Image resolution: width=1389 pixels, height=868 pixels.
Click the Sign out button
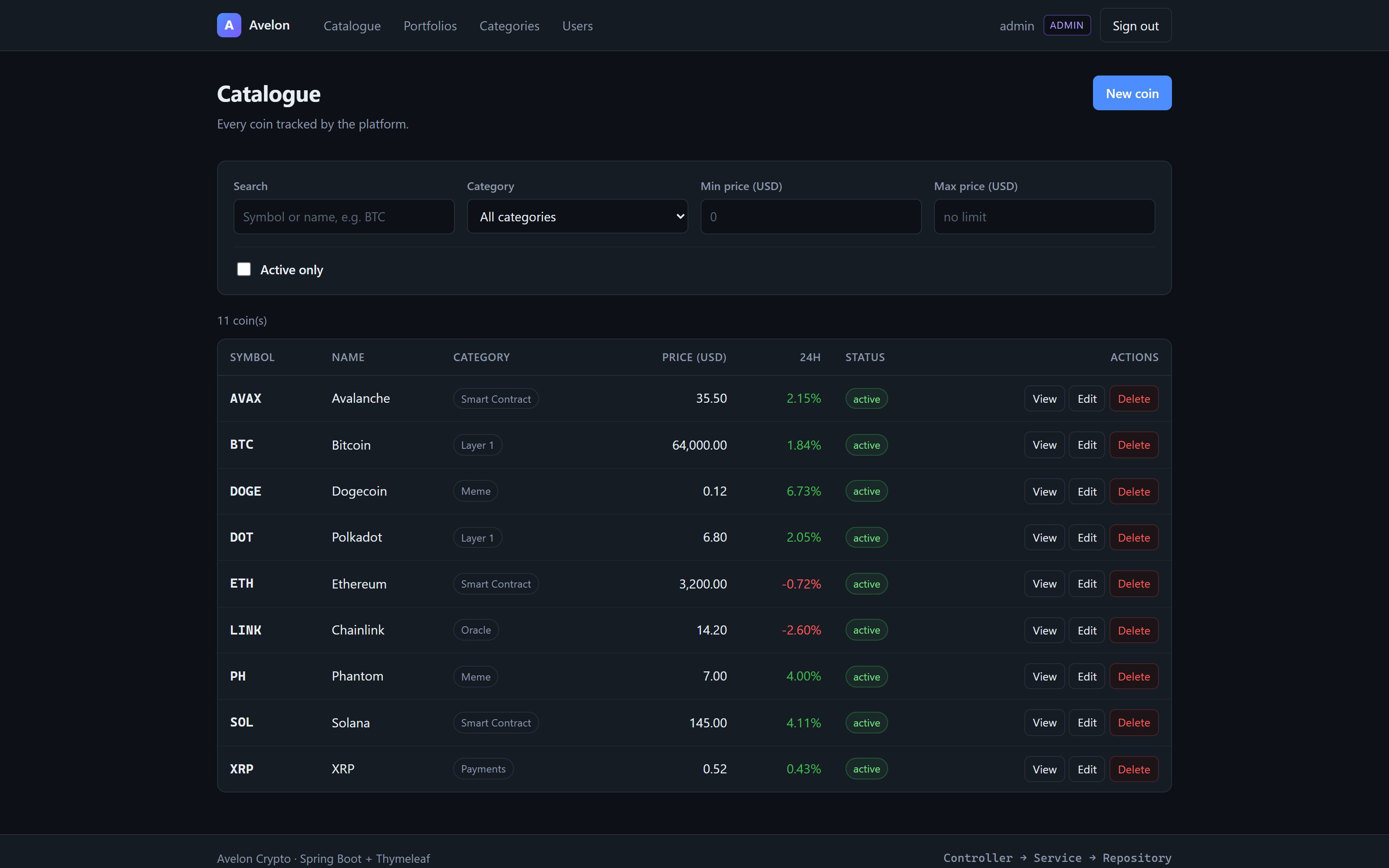tap(1136, 25)
